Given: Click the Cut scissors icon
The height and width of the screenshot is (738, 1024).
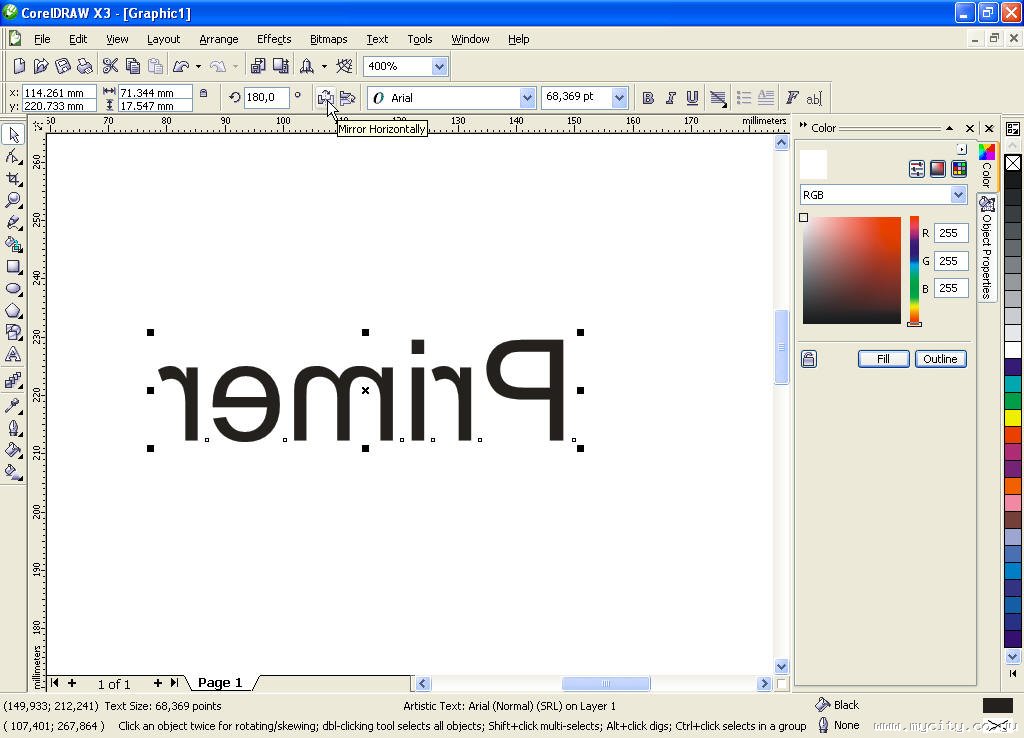Looking at the screenshot, I should [x=110, y=66].
